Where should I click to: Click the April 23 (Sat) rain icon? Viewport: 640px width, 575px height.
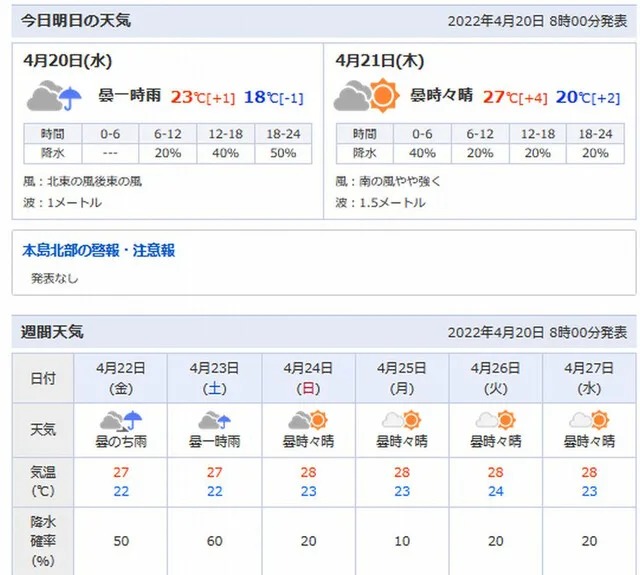(x=214, y=420)
